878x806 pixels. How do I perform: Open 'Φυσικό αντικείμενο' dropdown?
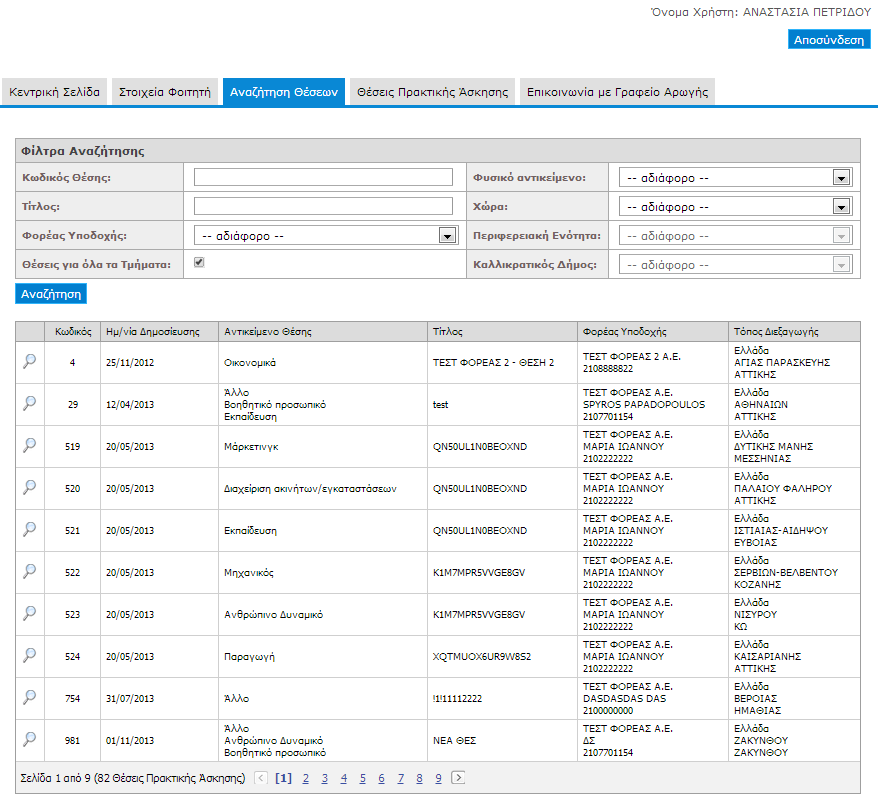coord(735,178)
